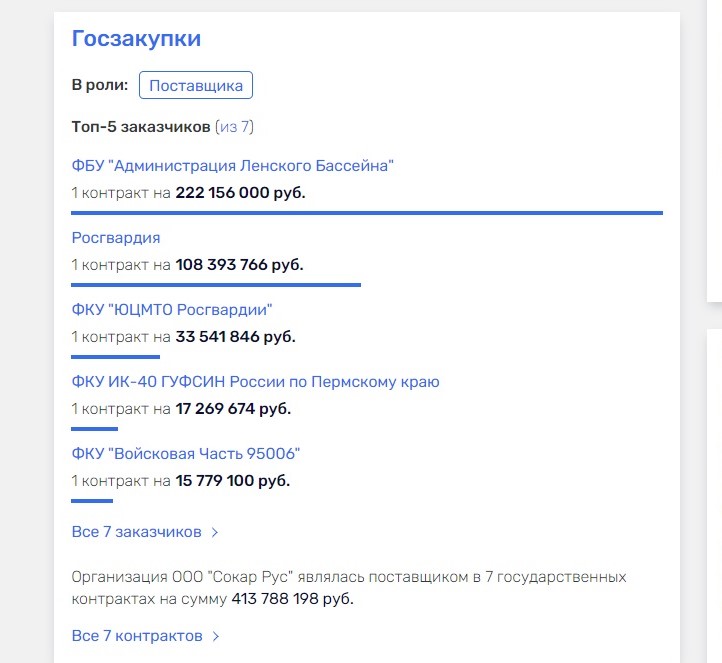View all contracts via Все 7 контрактов
Screen dimensions: 722x663
coord(137,636)
